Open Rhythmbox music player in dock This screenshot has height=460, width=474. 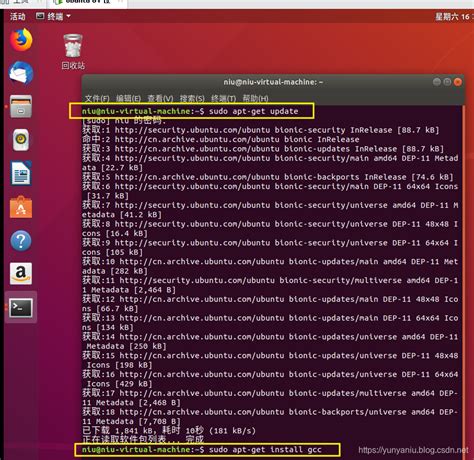coord(21,139)
